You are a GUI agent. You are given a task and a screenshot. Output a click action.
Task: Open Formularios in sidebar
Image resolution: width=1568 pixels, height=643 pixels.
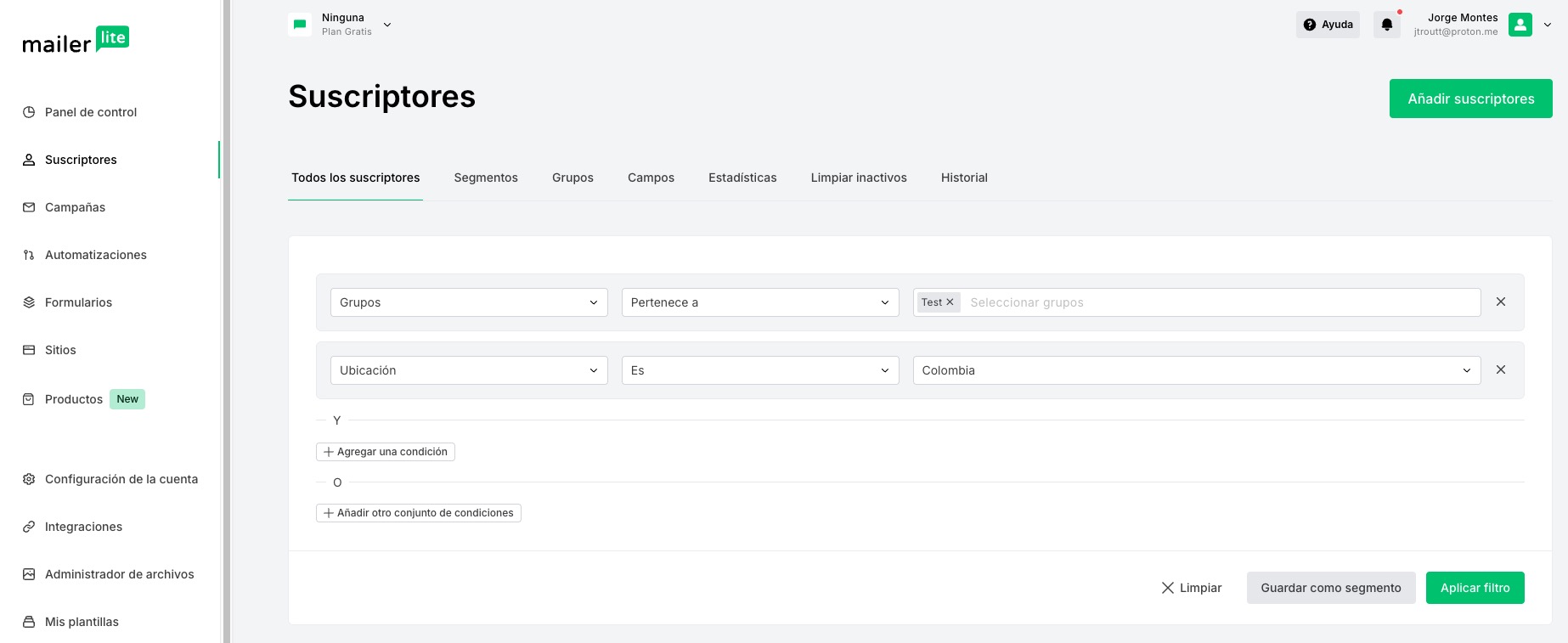(x=78, y=302)
